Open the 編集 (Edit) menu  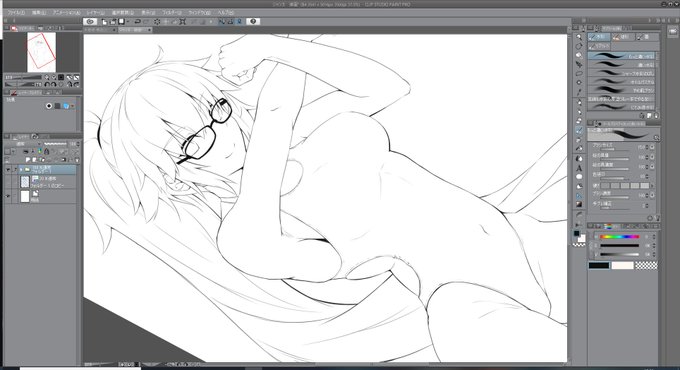39,13
